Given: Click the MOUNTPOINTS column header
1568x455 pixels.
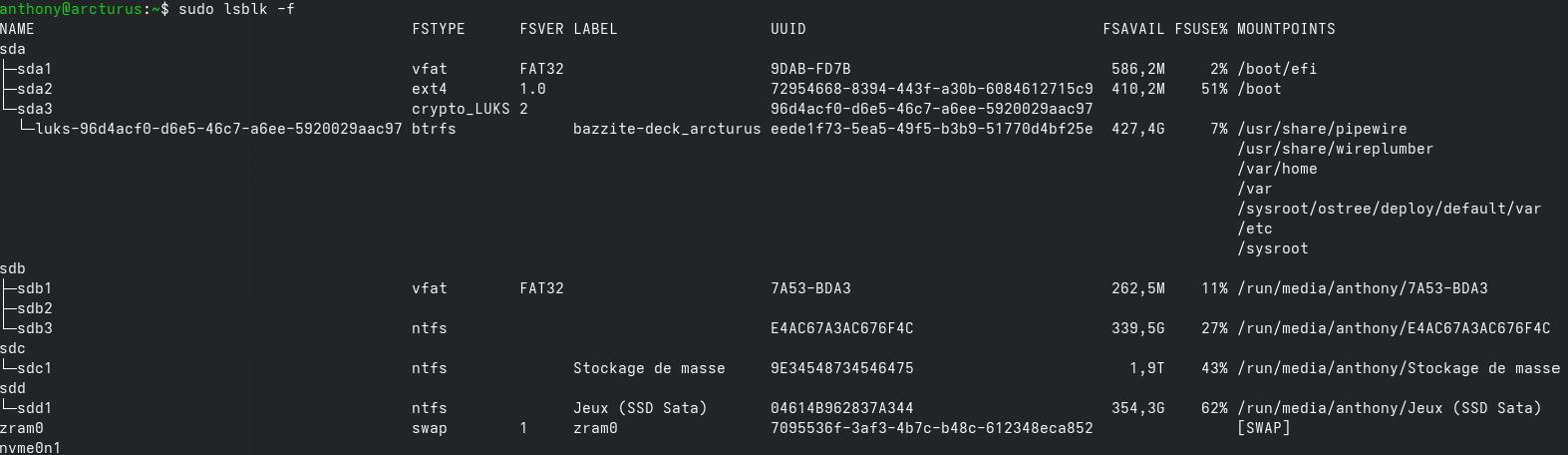Looking at the screenshot, I should 1286,29.
